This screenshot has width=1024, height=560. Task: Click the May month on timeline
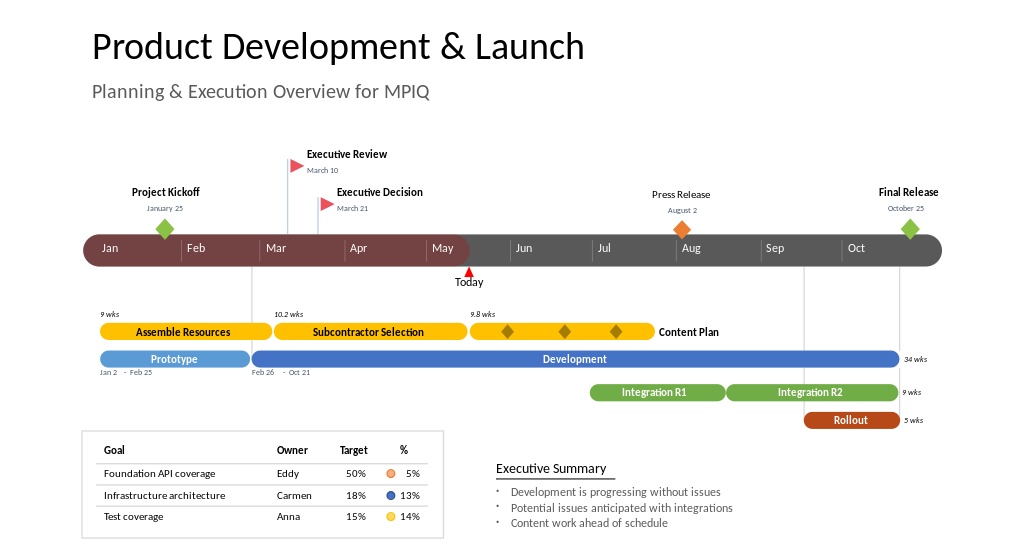[442, 248]
